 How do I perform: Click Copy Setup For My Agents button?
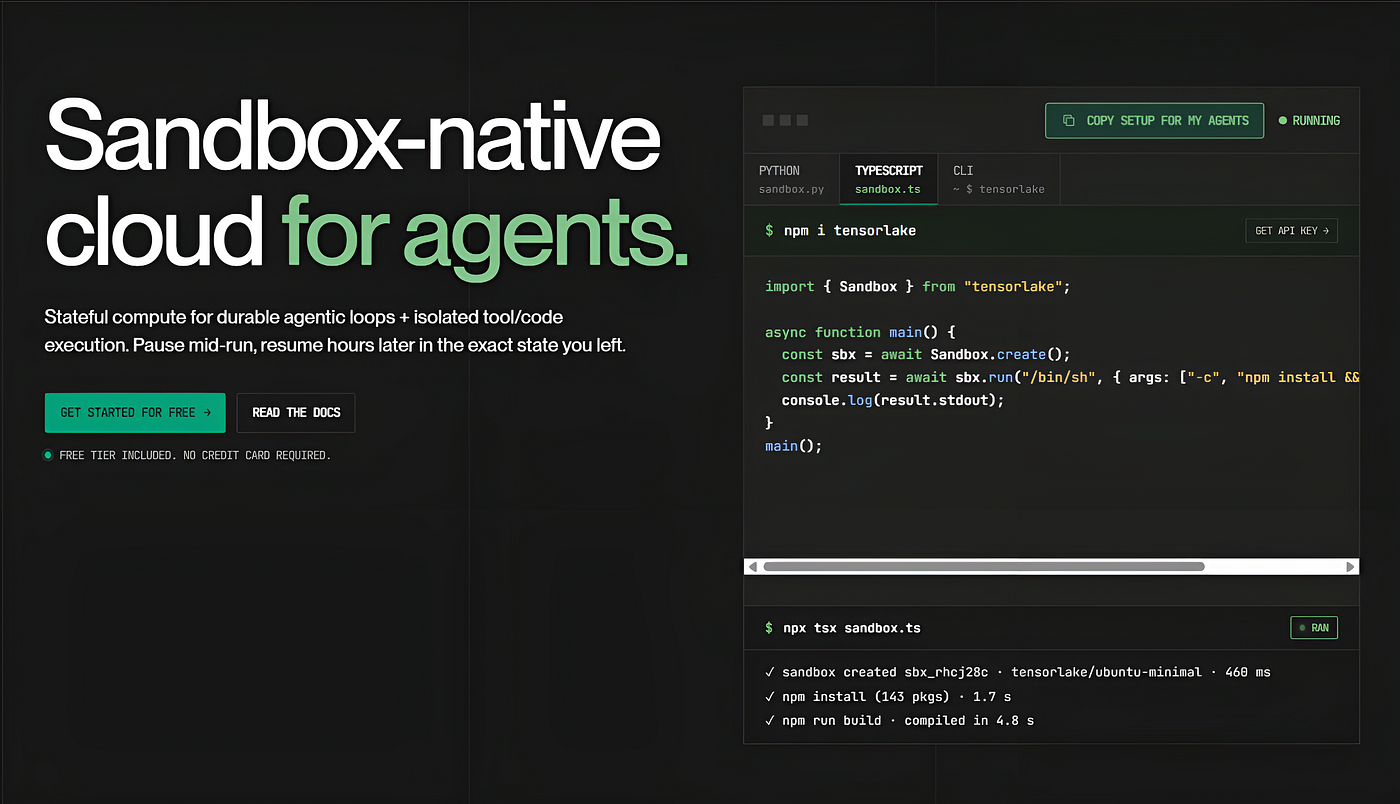coord(1154,120)
